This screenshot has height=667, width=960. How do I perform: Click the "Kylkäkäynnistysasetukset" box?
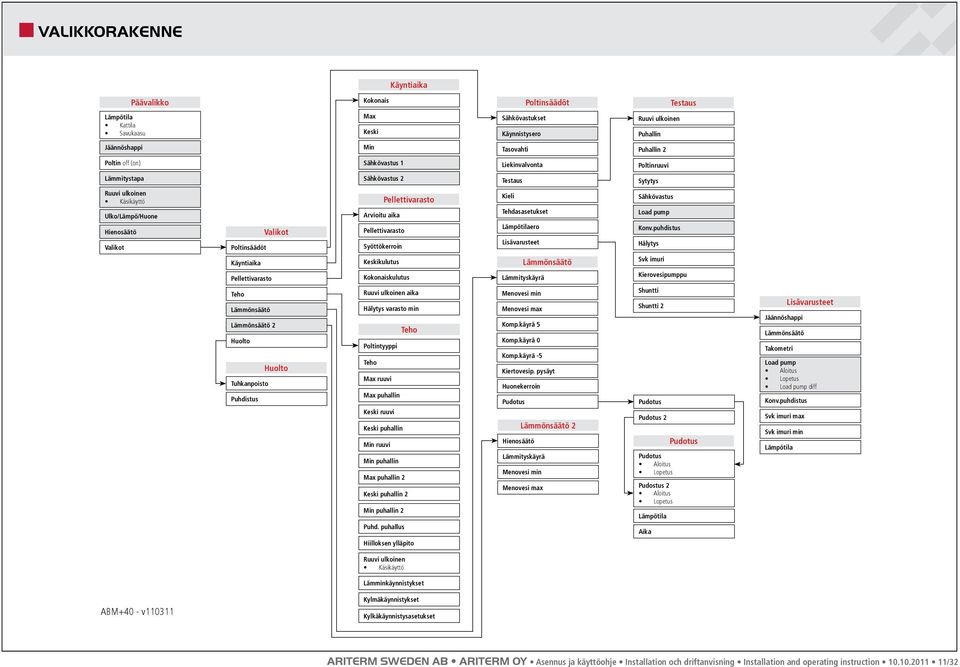409,616
